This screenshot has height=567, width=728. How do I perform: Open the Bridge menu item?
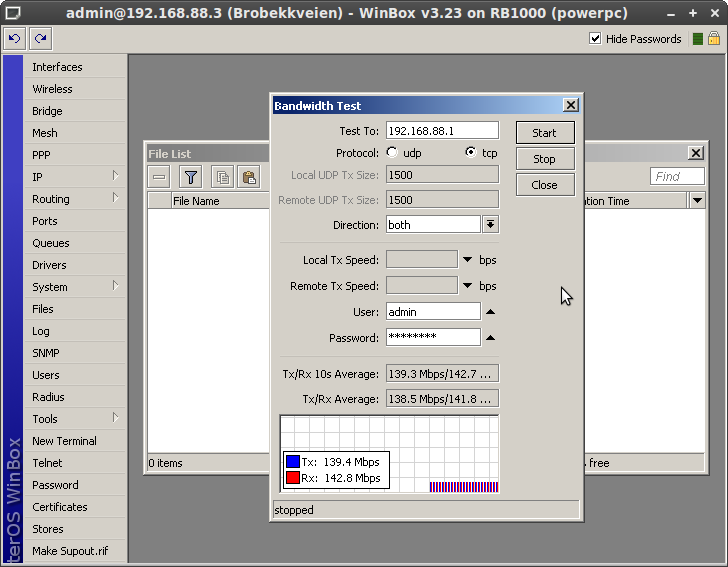point(74,111)
